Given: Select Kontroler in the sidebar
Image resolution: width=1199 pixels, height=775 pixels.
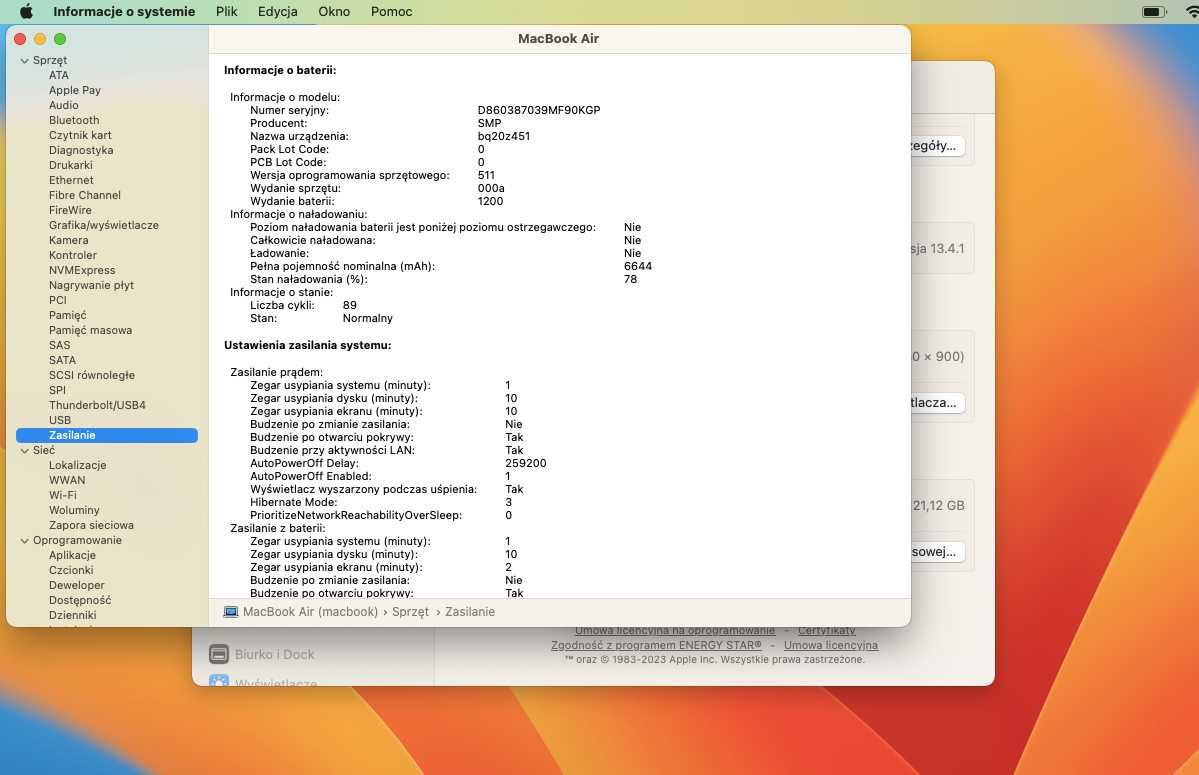Looking at the screenshot, I should (73, 255).
